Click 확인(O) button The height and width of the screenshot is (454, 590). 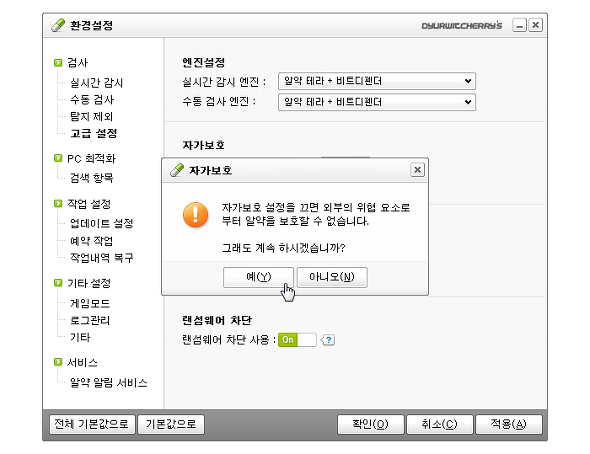click(371, 424)
